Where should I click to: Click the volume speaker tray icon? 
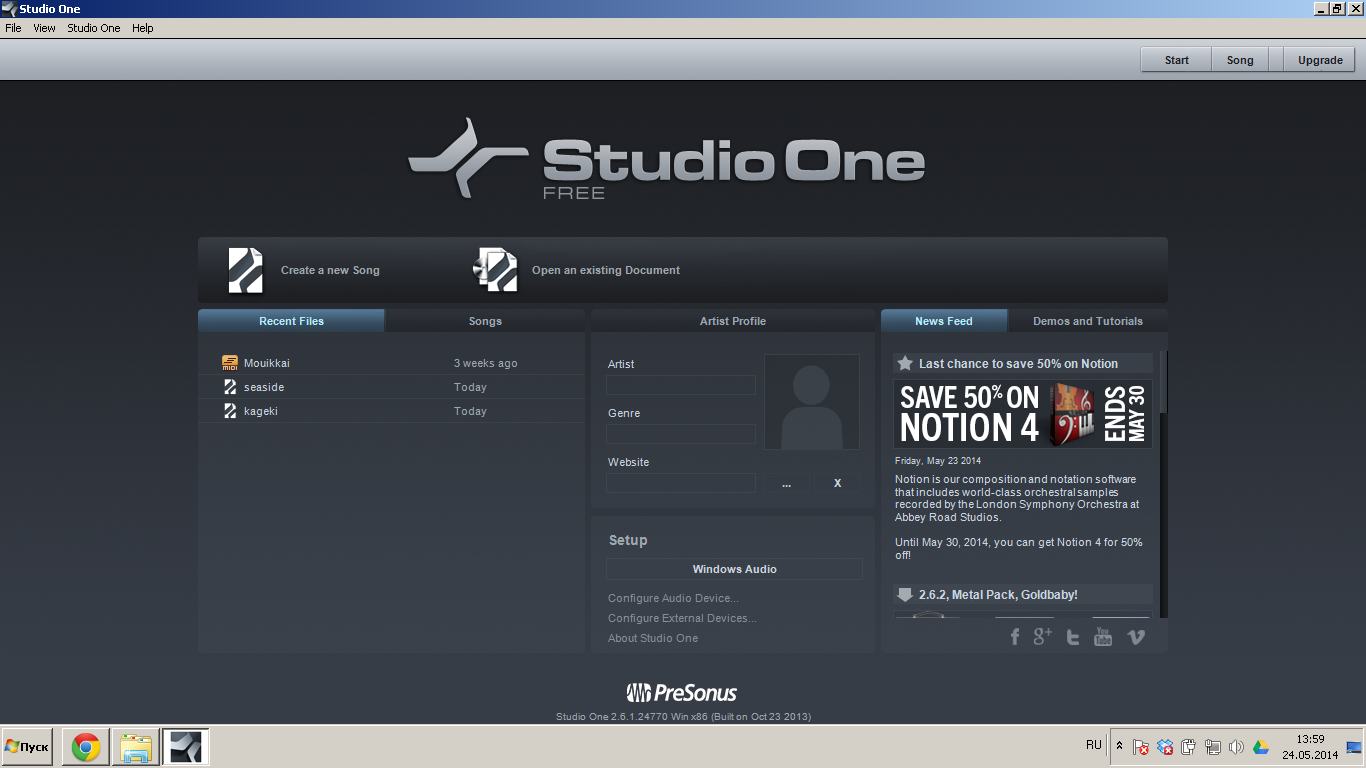(x=1236, y=747)
